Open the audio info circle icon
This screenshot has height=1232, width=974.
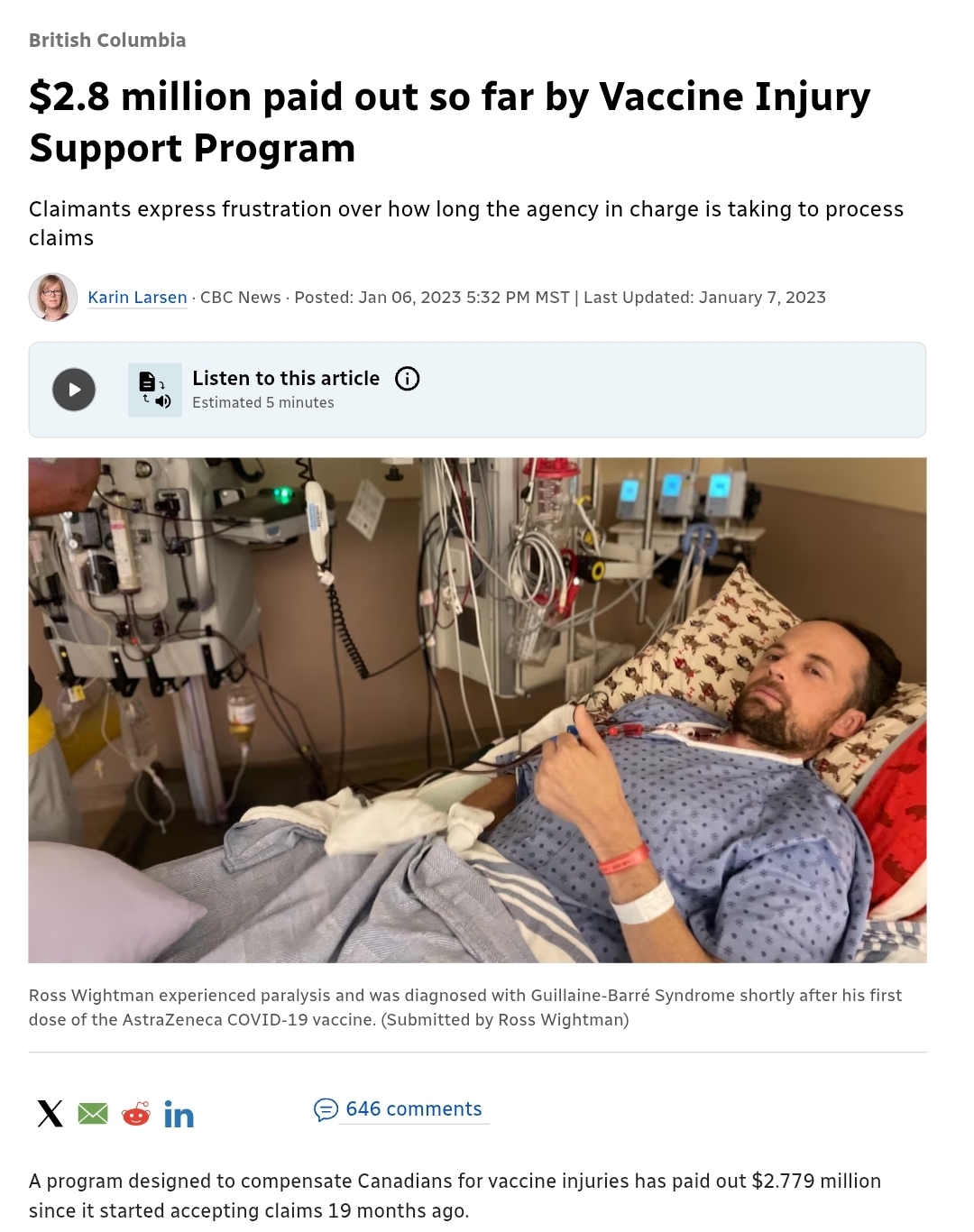pyautogui.click(x=408, y=379)
